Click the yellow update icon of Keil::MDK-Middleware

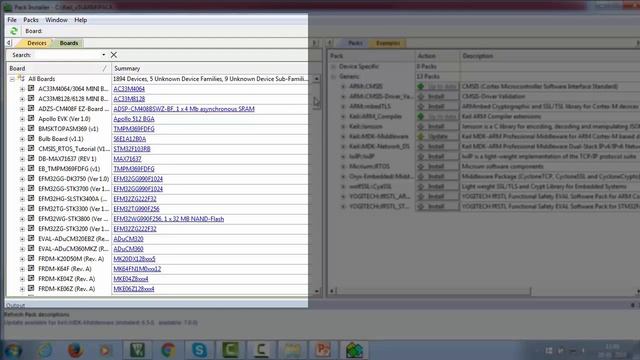[x=421, y=136]
